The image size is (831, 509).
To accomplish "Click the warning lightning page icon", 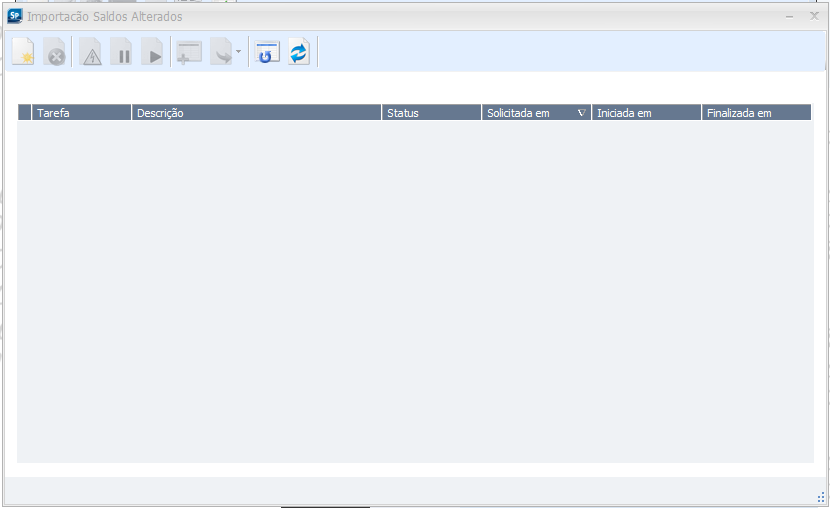I will coord(91,52).
